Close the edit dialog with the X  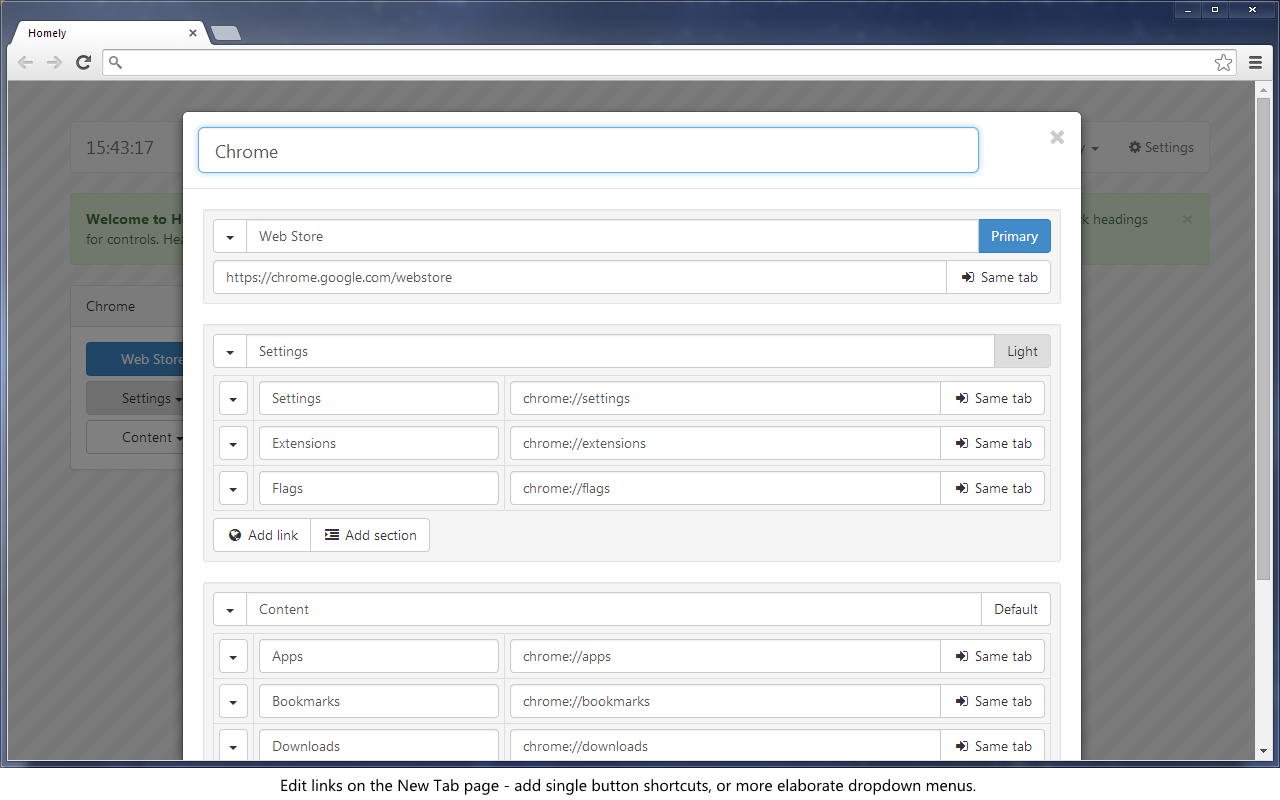pyautogui.click(x=1057, y=138)
